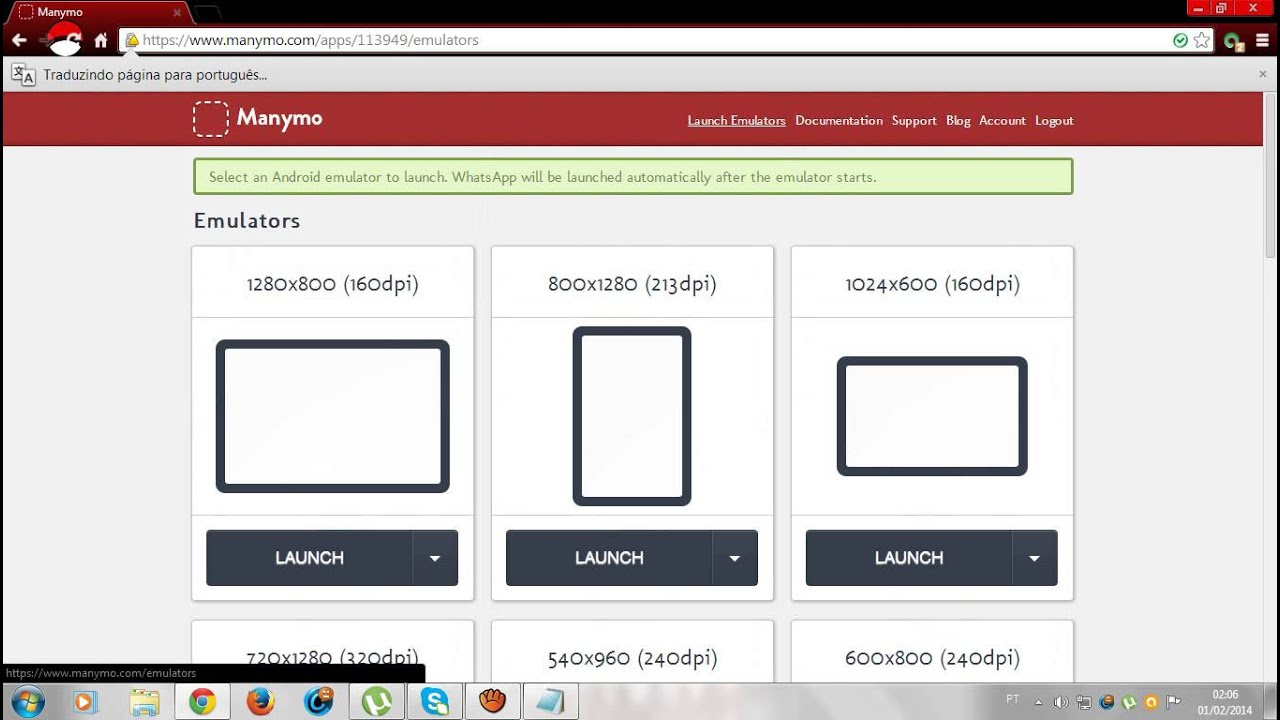1280x720 pixels.
Task: Launch the 800x1280 (213dpi) emulator
Action: point(609,558)
